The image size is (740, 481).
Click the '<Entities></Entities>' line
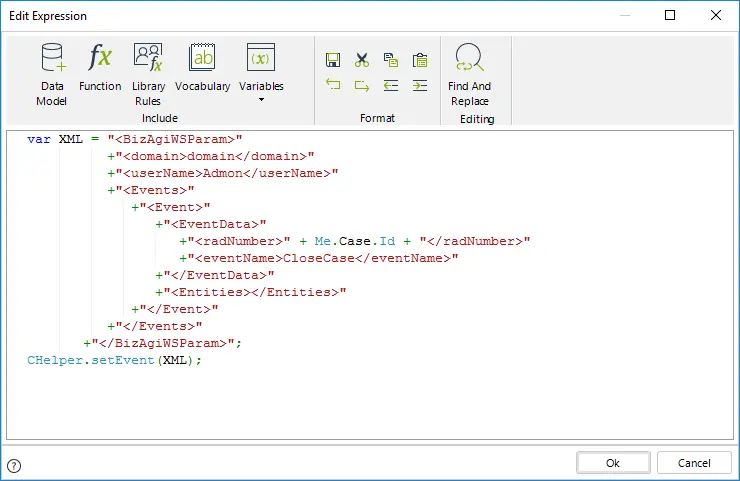click(251, 292)
